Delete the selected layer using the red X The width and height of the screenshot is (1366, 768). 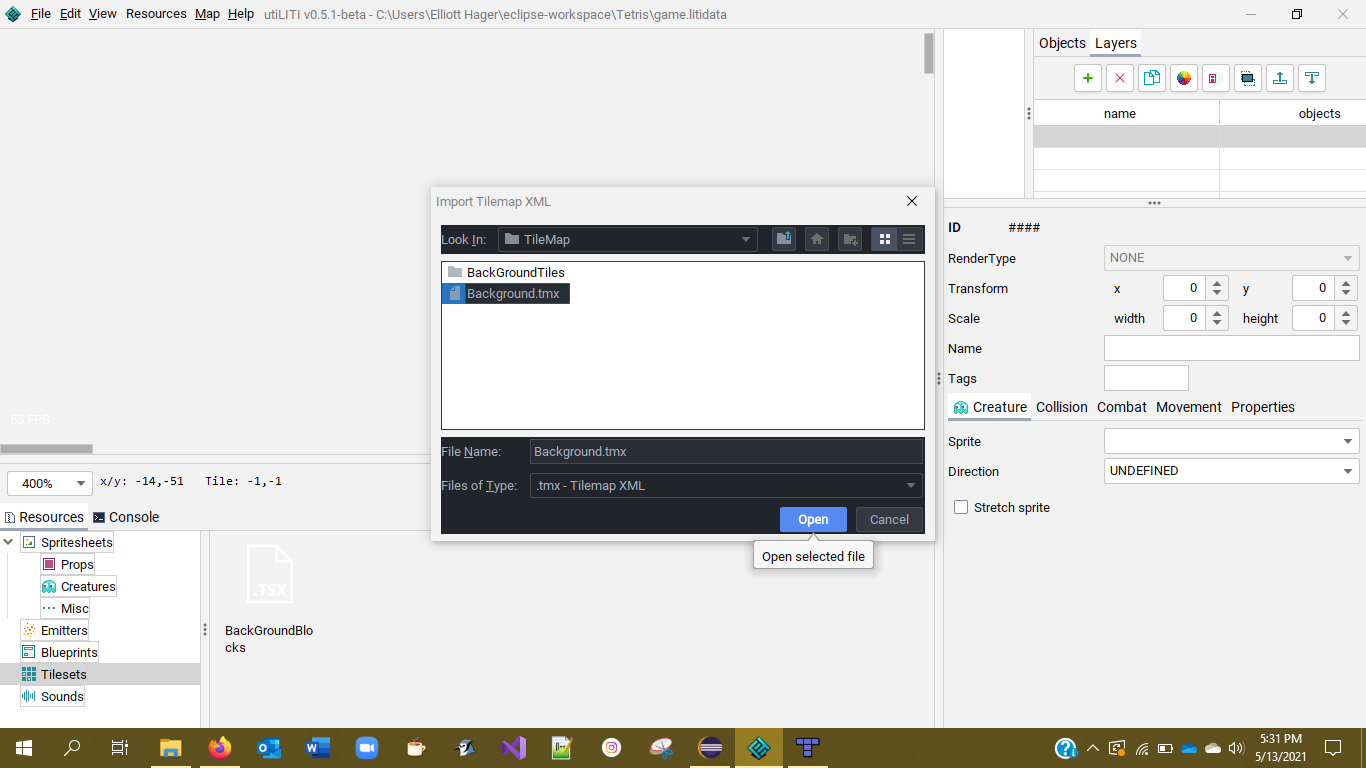pyautogui.click(x=1119, y=77)
